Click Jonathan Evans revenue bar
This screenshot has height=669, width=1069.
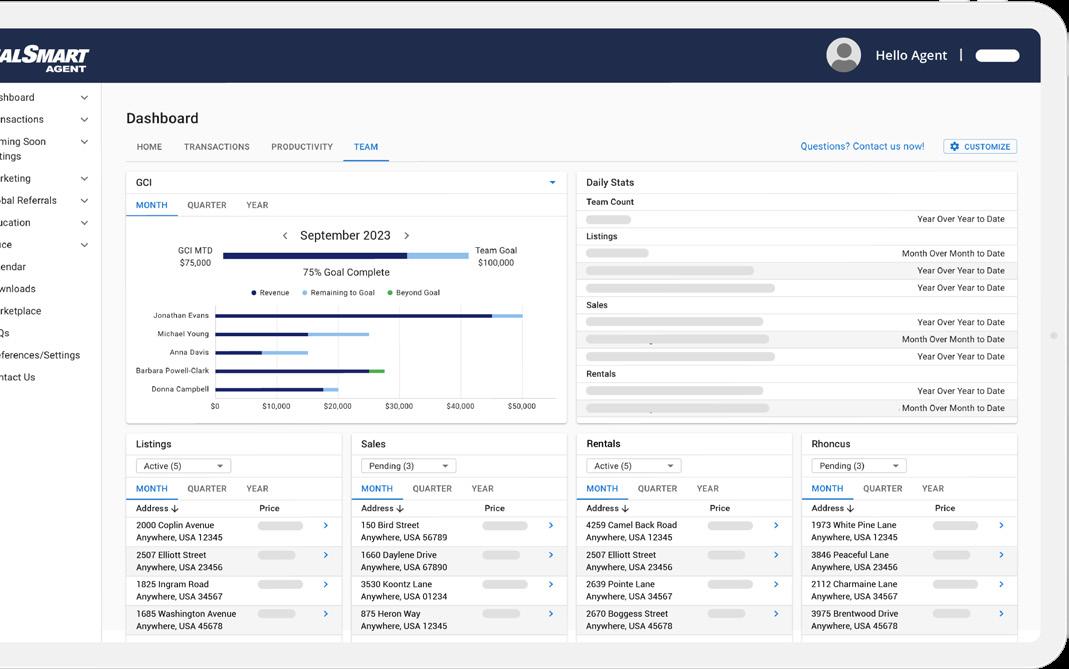[353, 316]
